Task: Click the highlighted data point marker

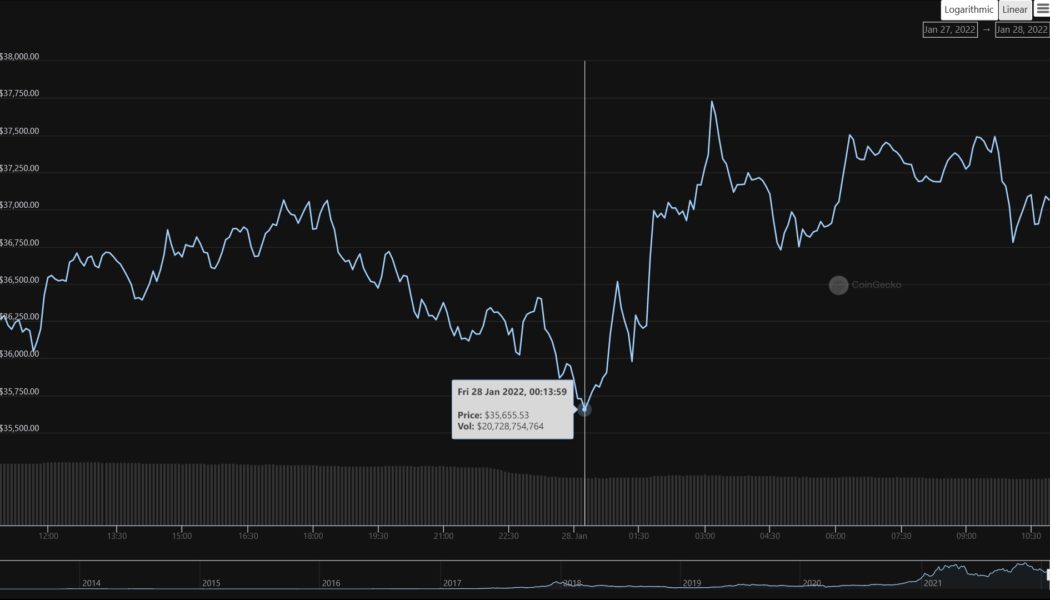Action: (x=585, y=408)
